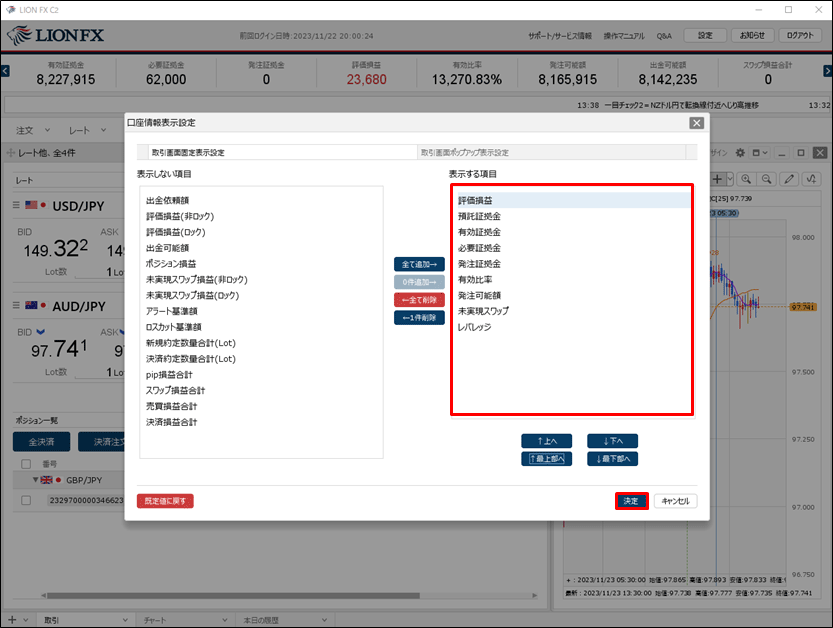Tick the checkbox for position 2329700000346623
This screenshot has width=833, height=628.
click(26, 500)
